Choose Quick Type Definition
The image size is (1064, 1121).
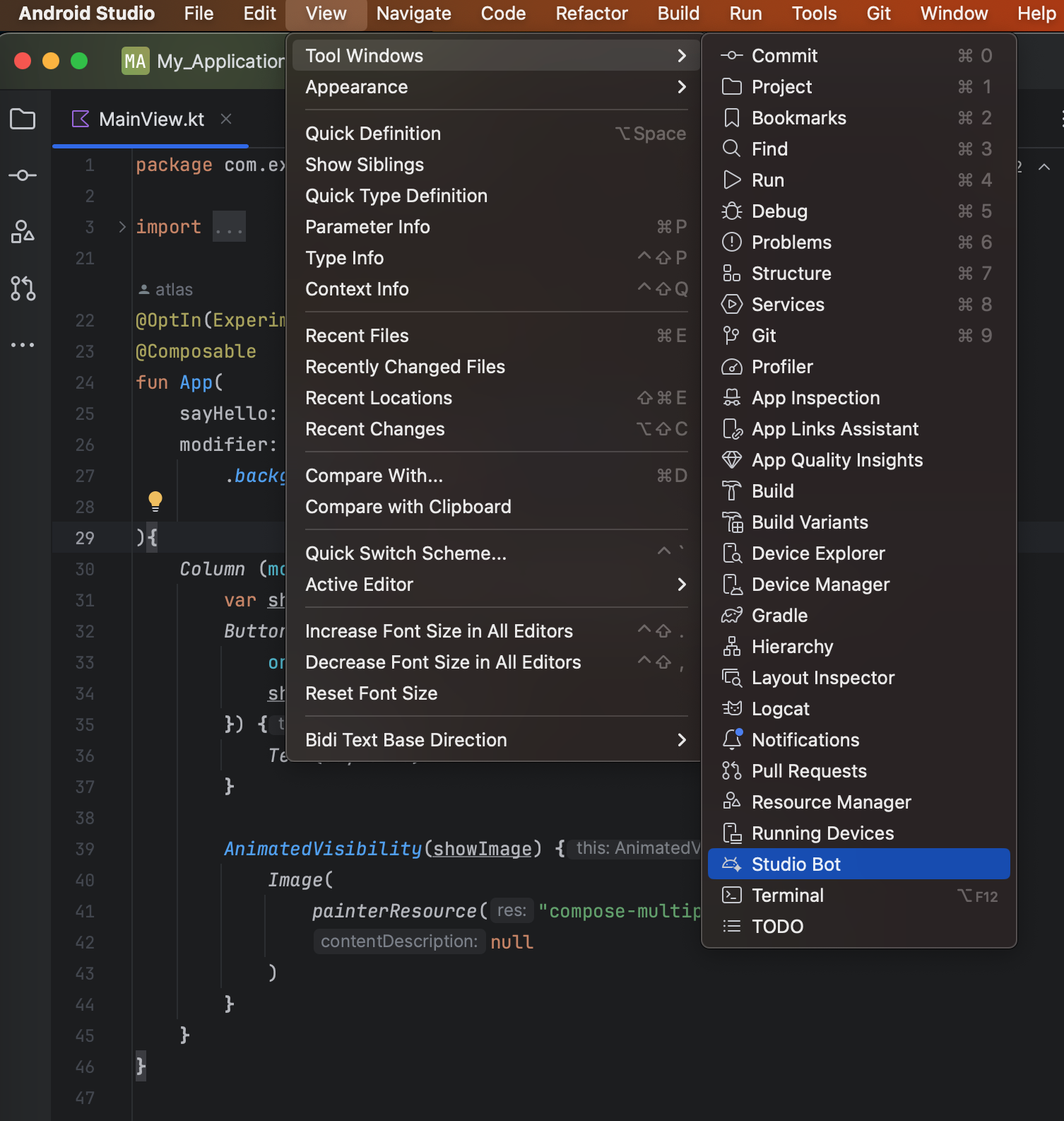tap(496, 195)
